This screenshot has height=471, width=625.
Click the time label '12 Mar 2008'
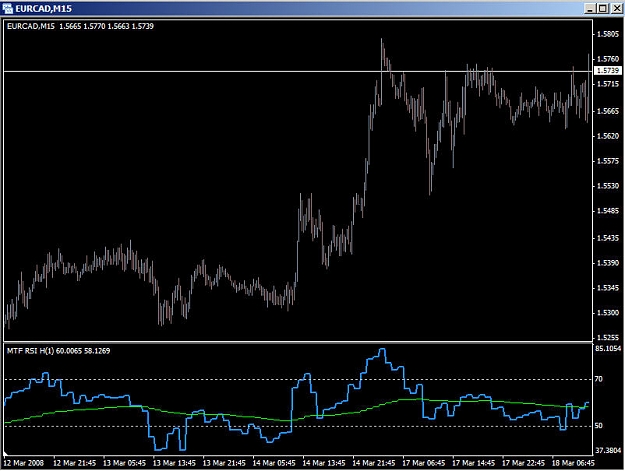click(x=24, y=463)
